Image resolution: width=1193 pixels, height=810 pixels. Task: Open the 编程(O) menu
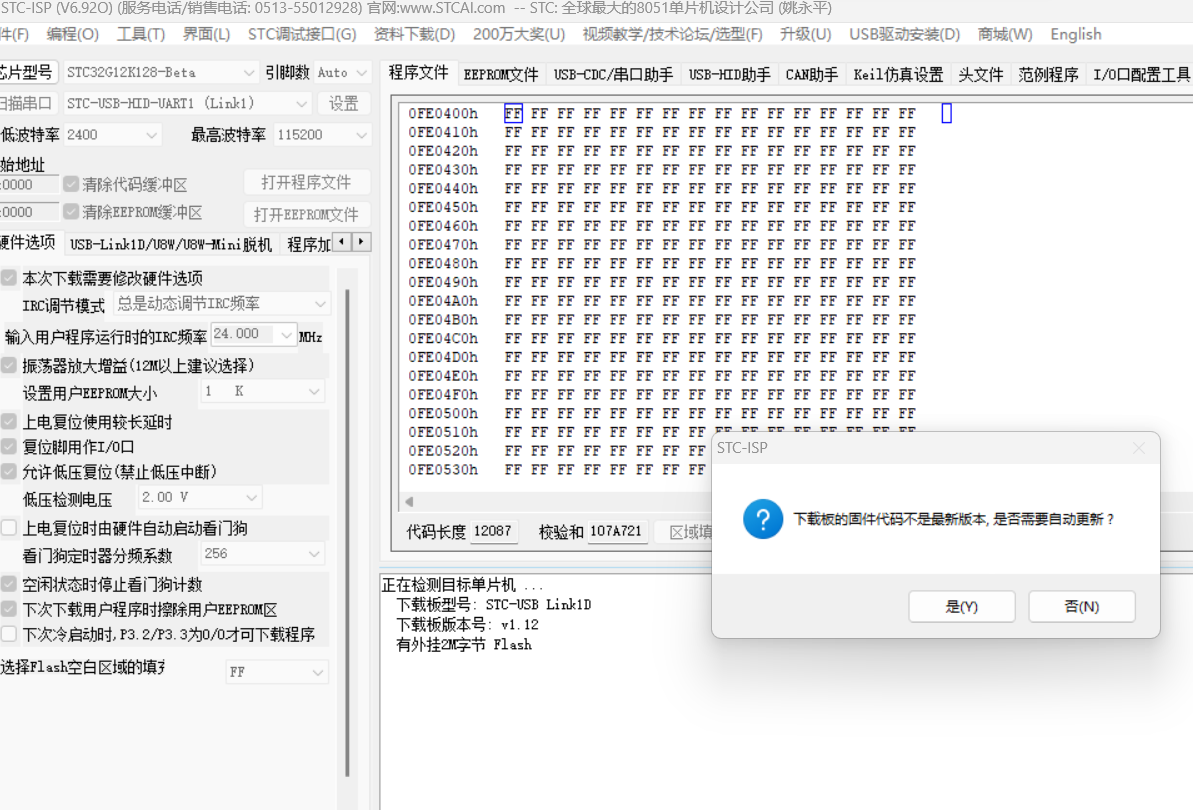[73, 34]
